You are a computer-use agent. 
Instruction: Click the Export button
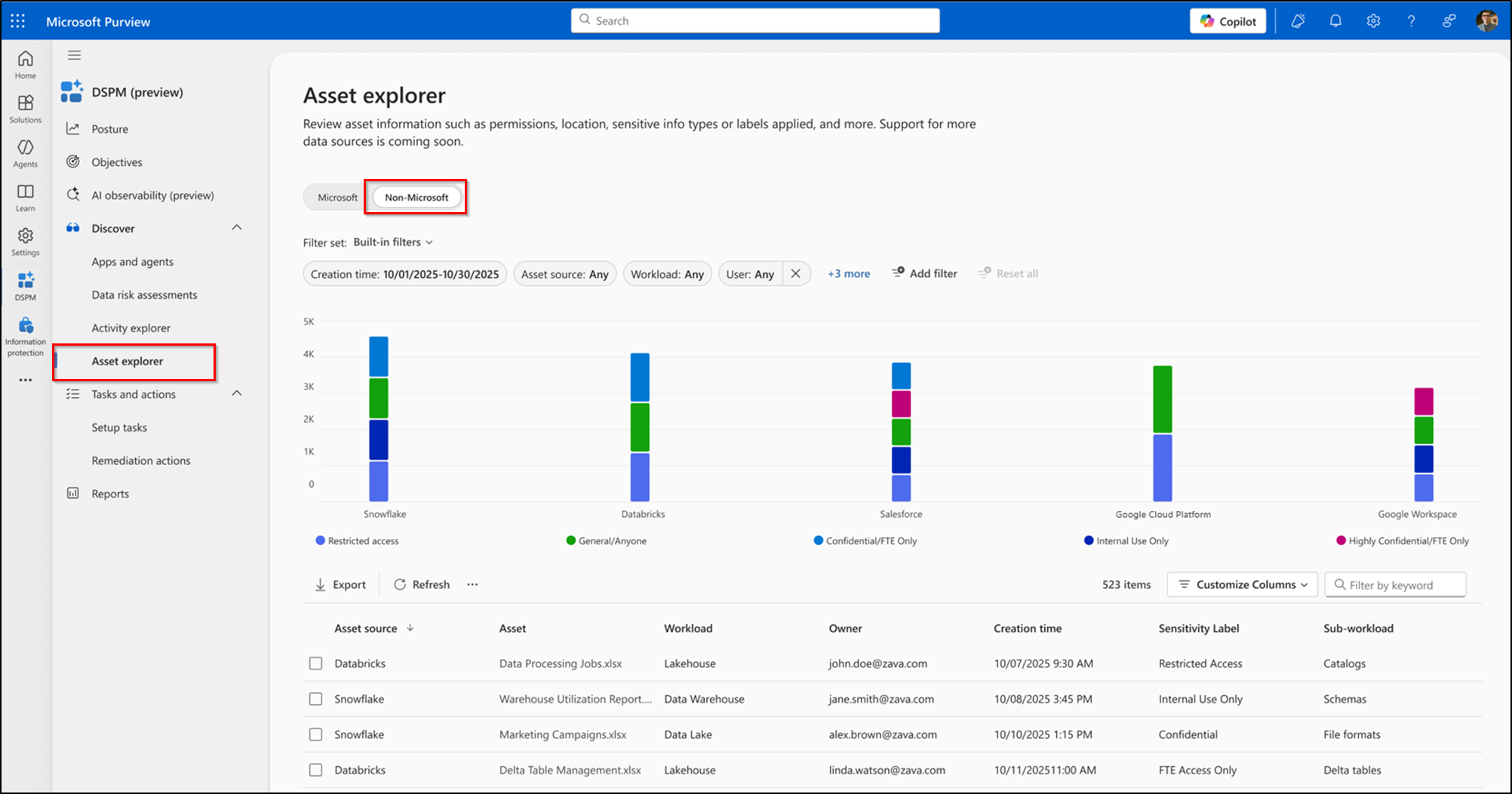[340, 584]
